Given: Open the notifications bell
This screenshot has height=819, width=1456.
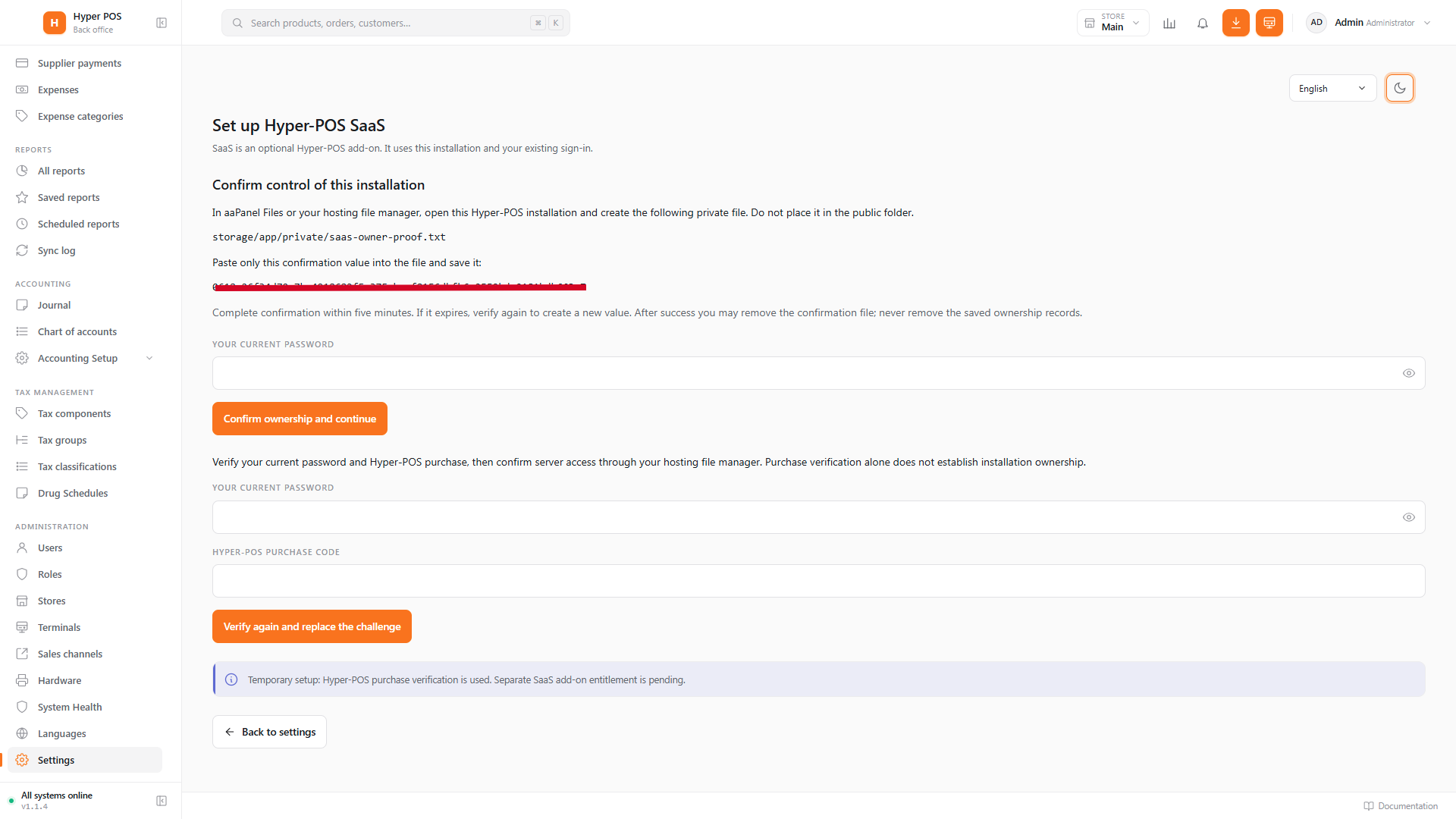Looking at the screenshot, I should tap(1203, 23).
